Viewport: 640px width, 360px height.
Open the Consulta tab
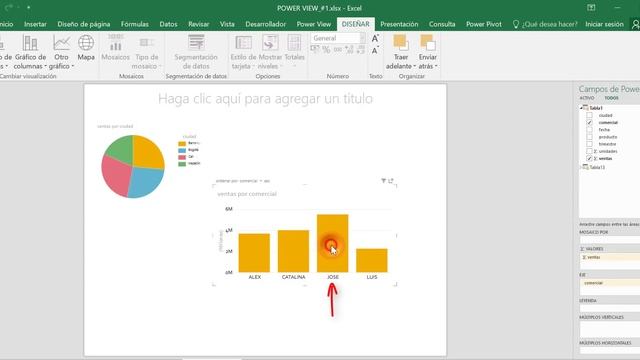point(442,24)
